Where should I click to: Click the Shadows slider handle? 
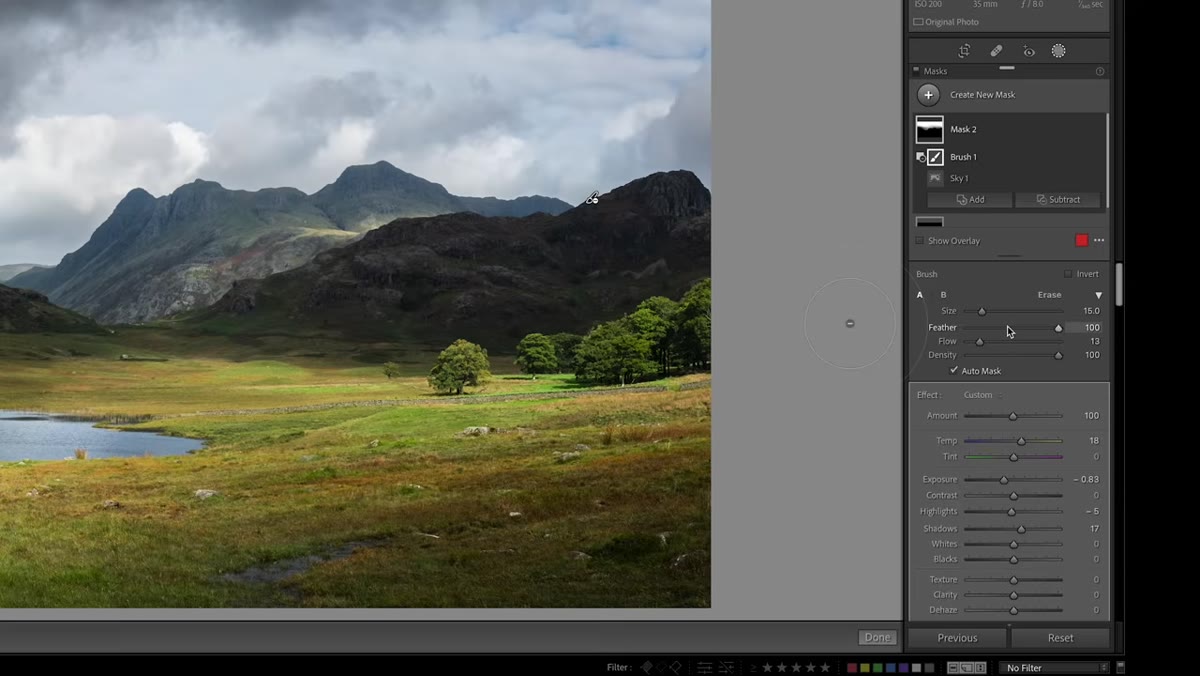[1021, 529]
